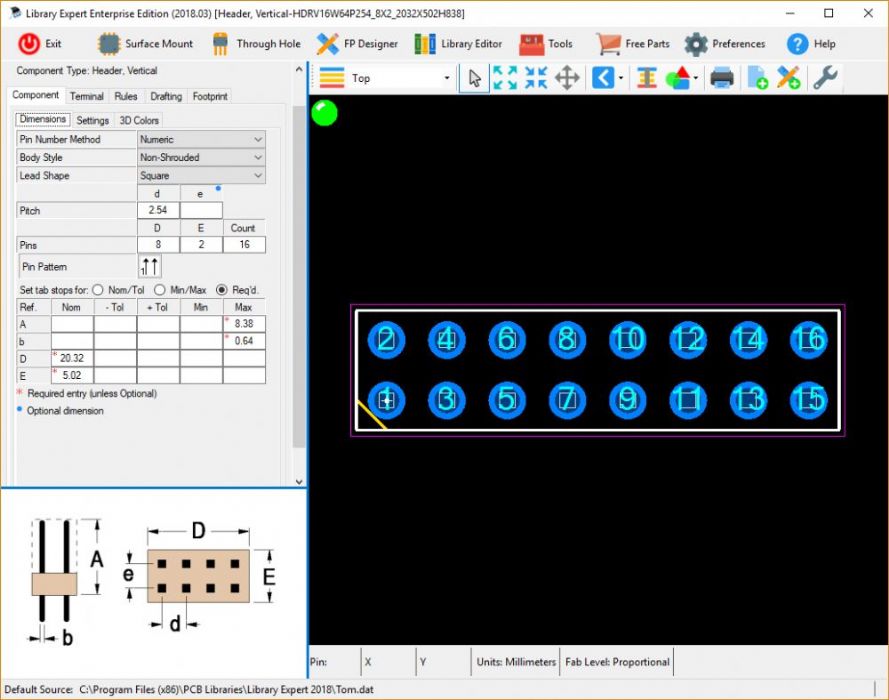The height and width of the screenshot is (700, 889).
Task: Open the 3D Colors tab
Action: tap(139, 120)
